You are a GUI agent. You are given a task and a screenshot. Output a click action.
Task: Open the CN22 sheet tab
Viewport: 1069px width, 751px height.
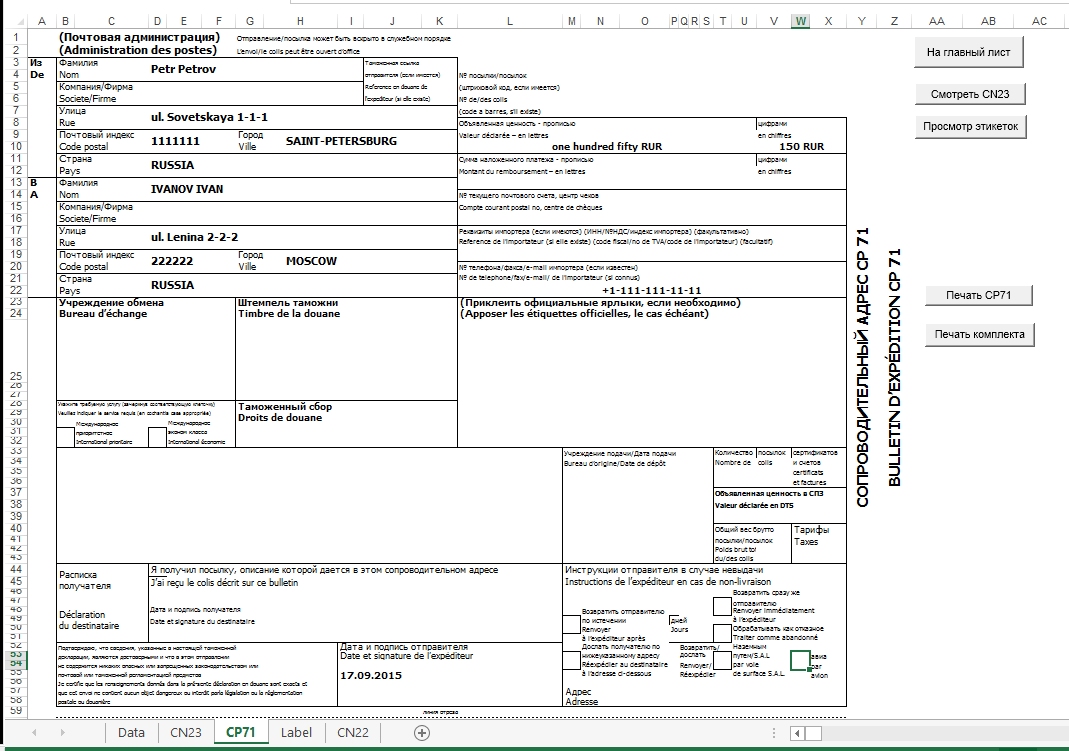[x=353, y=733]
